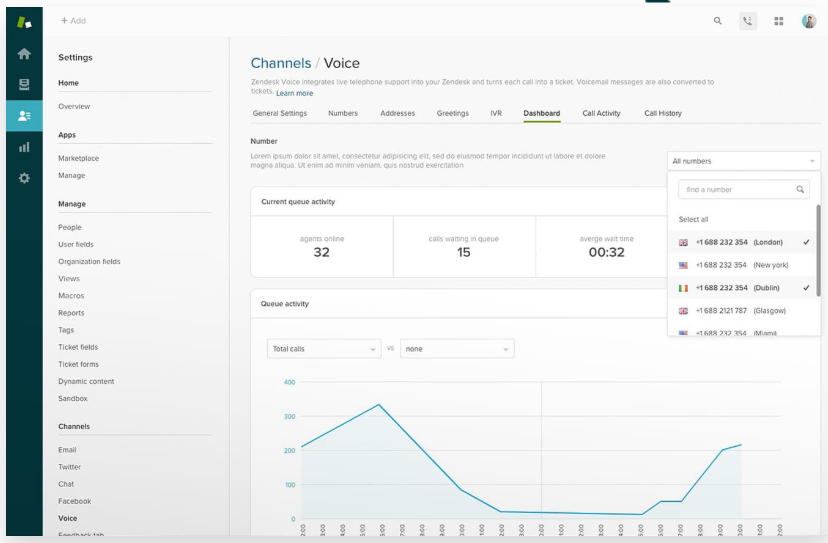Open the Admin gear icon
This screenshot has width=828, height=543.
(24, 178)
